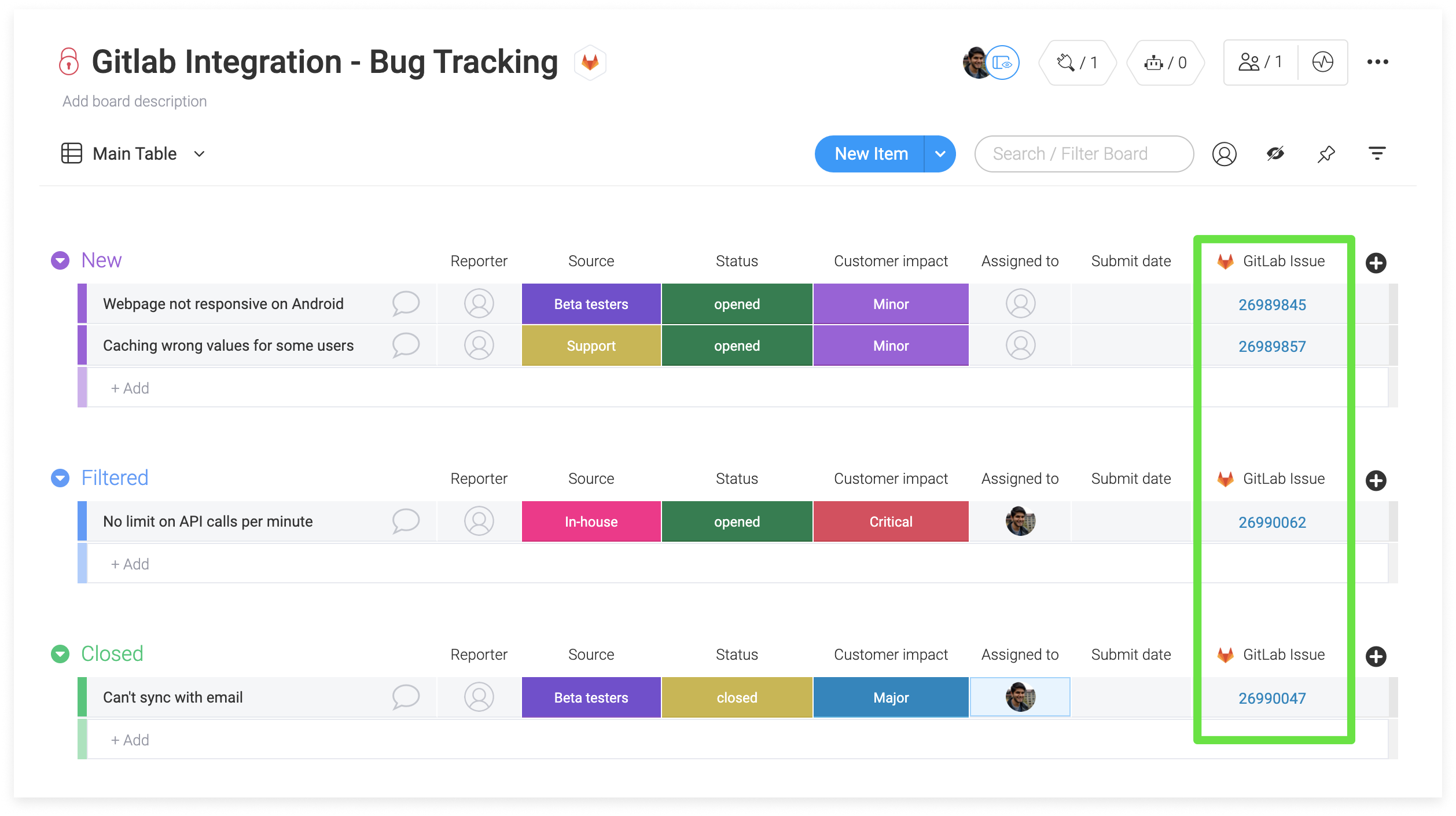
Task: Set reporter for Can't sync with email
Action: pyautogui.click(x=479, y=697)
